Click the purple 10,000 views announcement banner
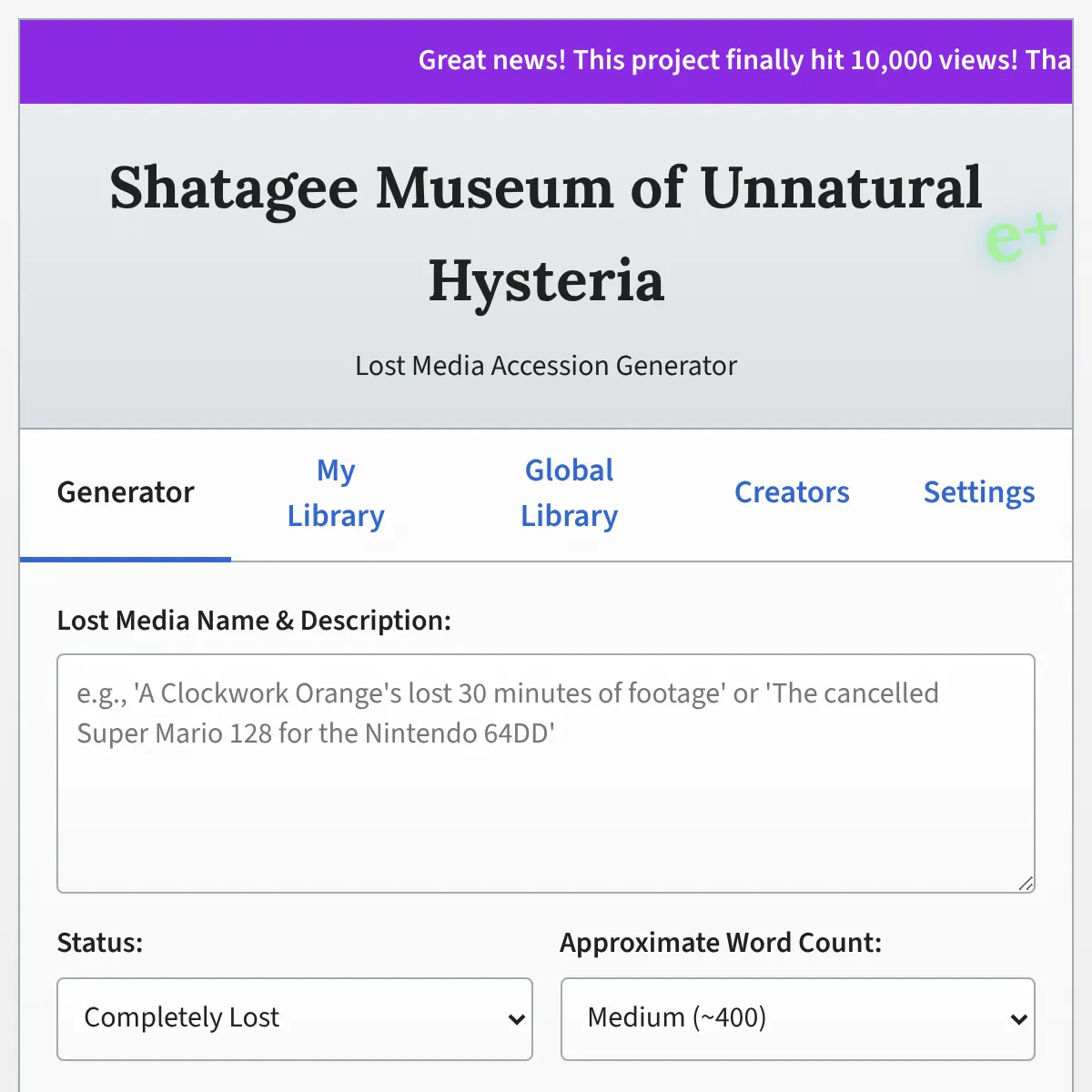 pos(546,61)
